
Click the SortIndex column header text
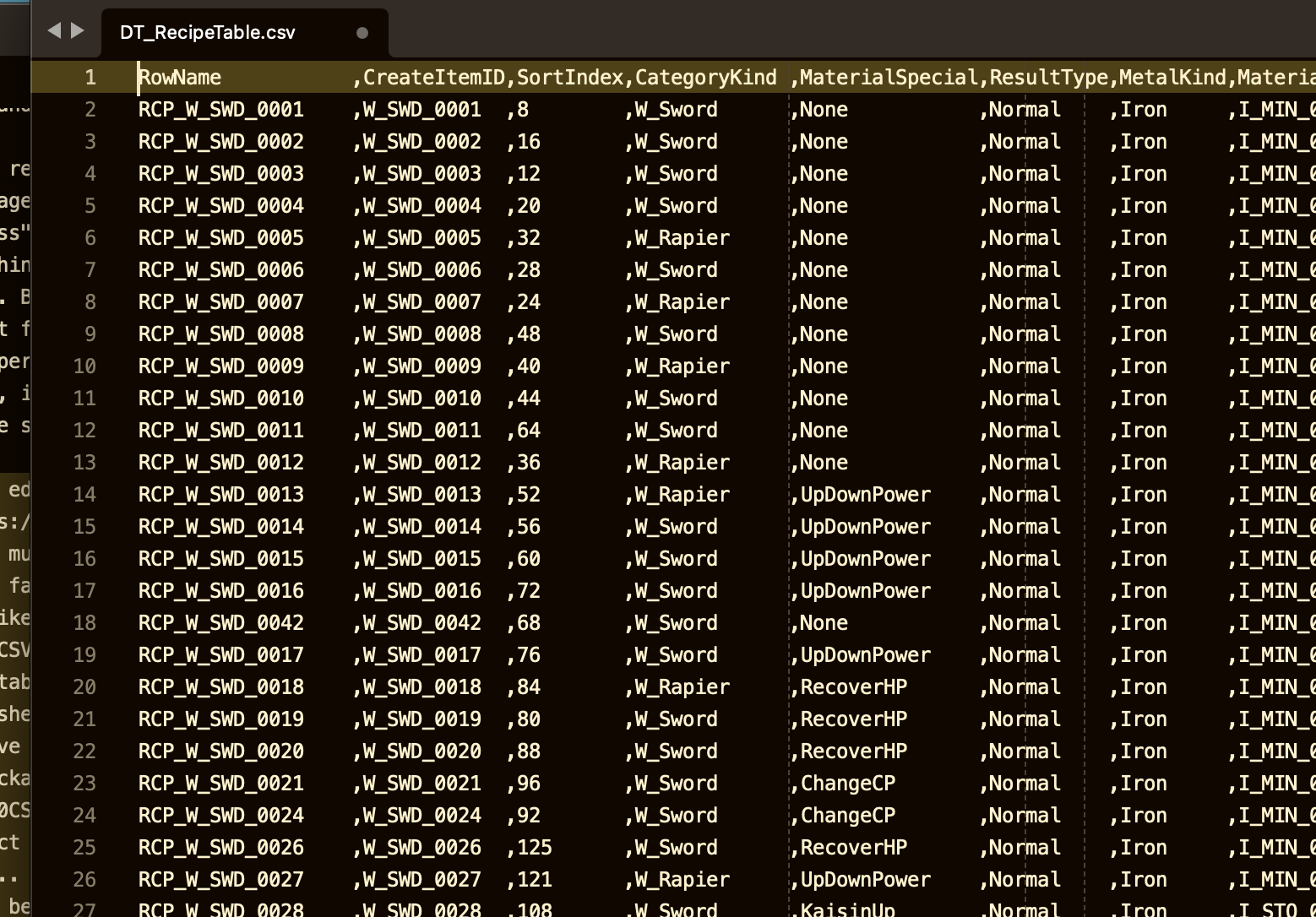pyautogui.click(x=570, y=78)
